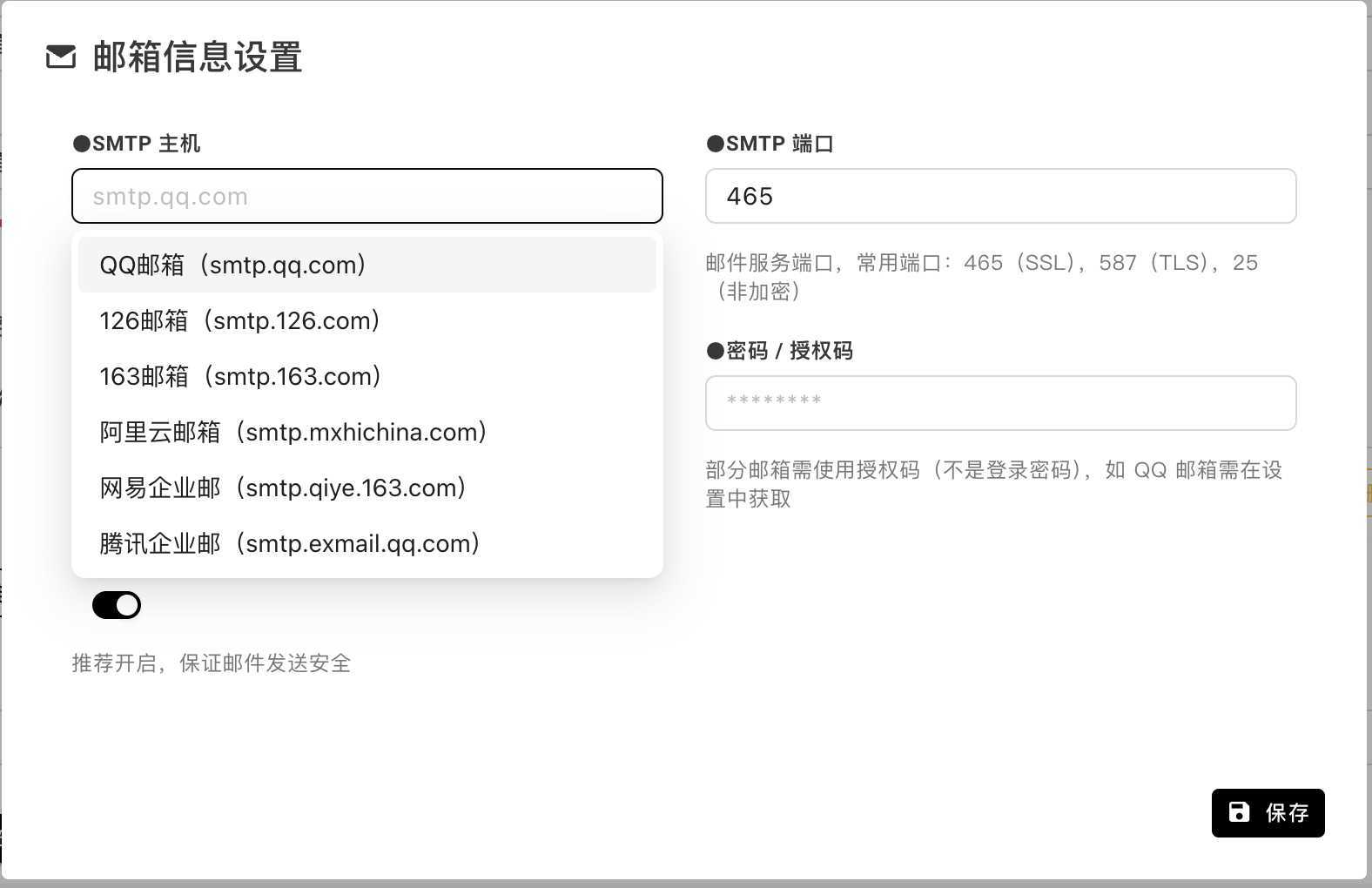The image size is (1372, 888).
Task: Choose 126邮箱 (smtp.126.com) from list
Action: click(x=367, y=320)
